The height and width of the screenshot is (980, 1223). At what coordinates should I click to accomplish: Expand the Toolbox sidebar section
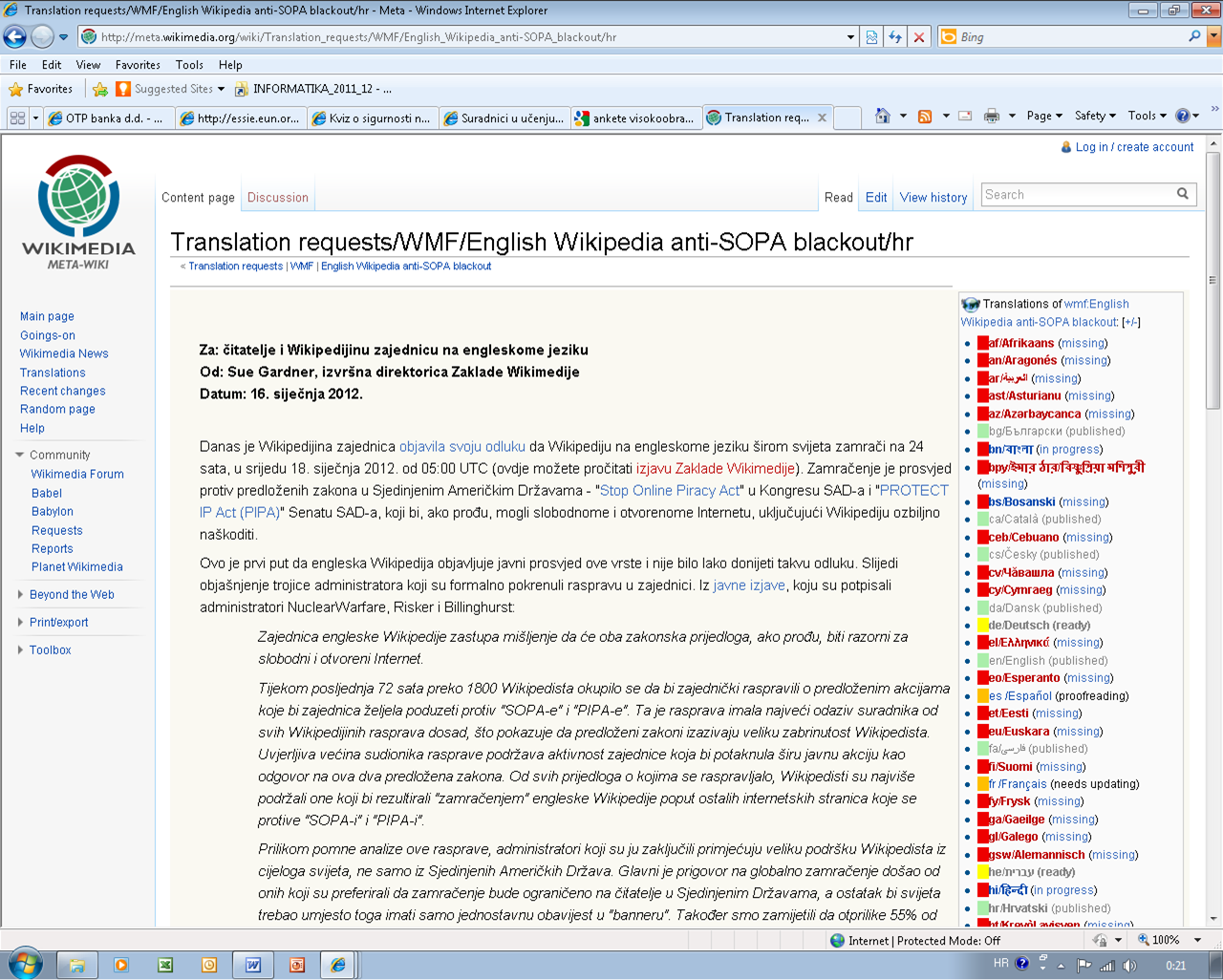point(50,650)
